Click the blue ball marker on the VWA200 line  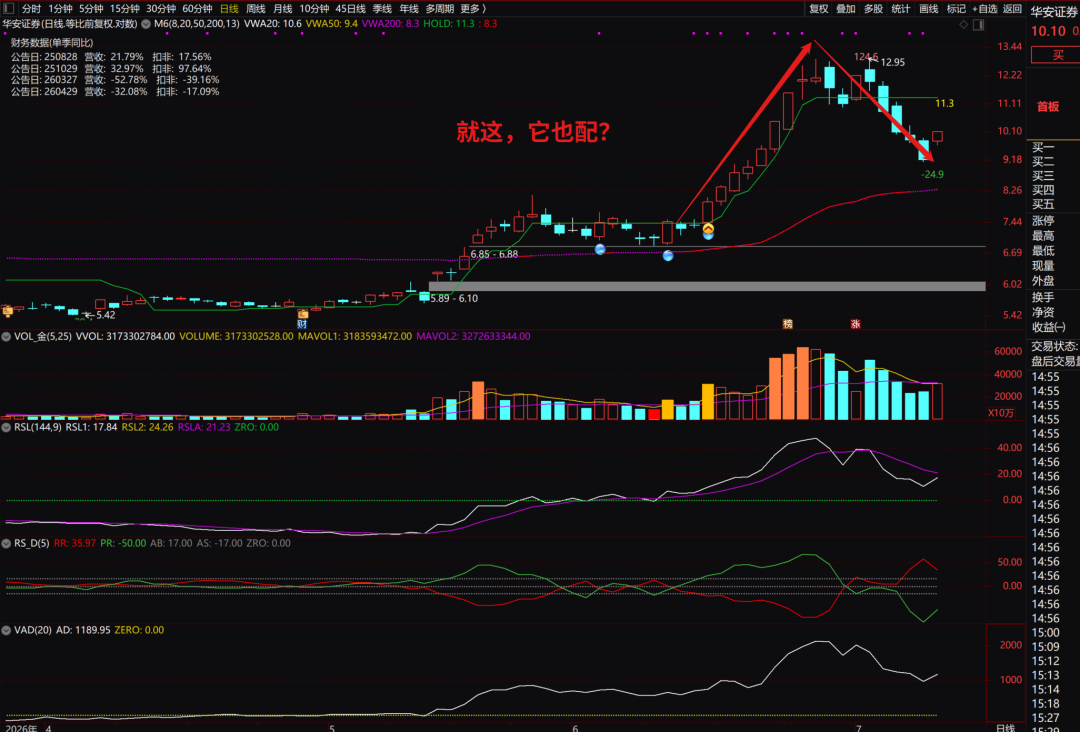[x=667, y=255]
